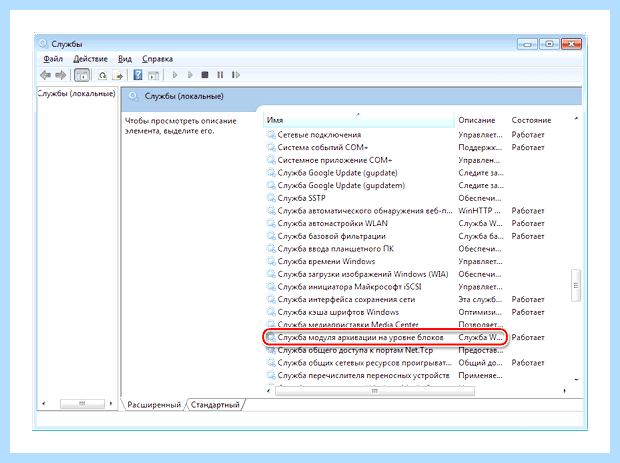This screenshot has height=463, width=620.
Task: Switch to the Стандартный tab
Action: pos(215,404)
